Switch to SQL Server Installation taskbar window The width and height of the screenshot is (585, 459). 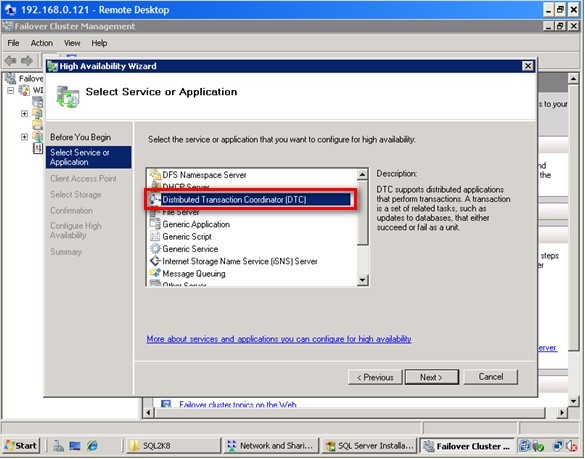point(369,446)
